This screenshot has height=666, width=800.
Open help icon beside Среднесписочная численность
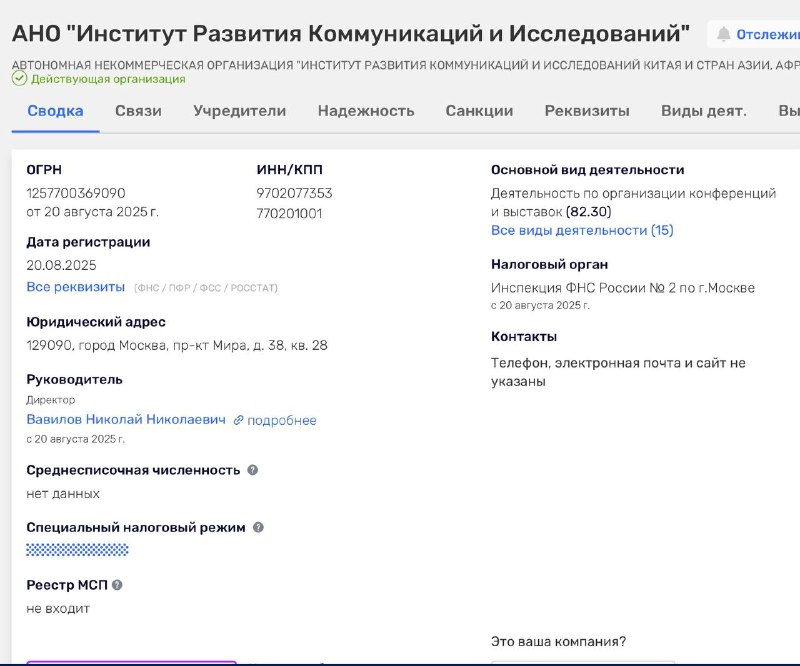(253, 470)
